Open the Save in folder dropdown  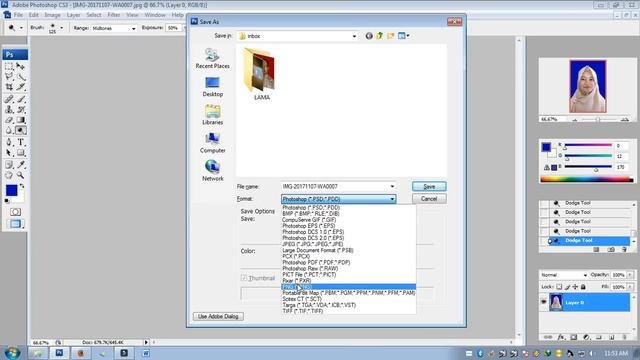coord(354,36)
